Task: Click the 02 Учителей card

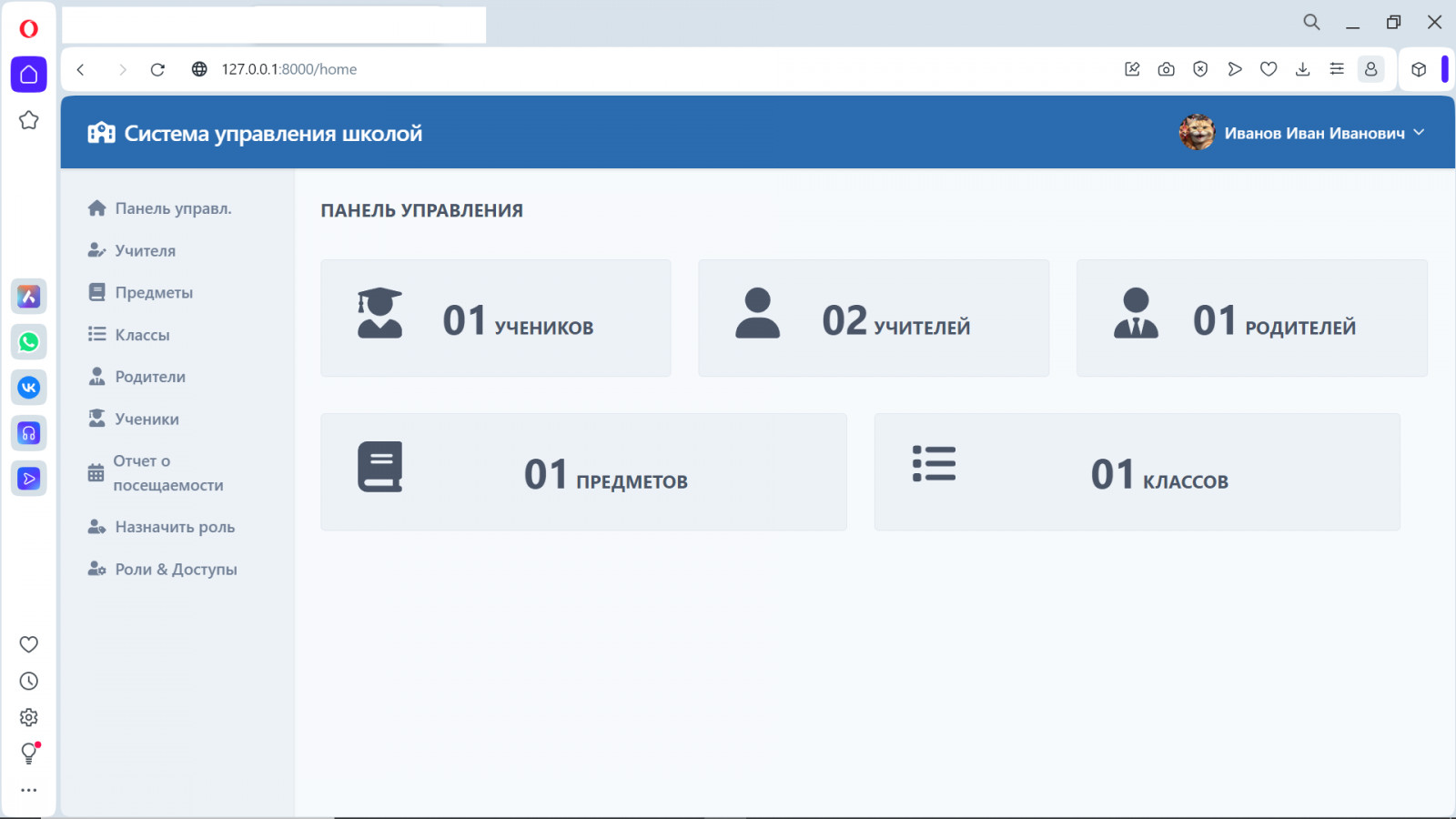Action: point(874,318)
